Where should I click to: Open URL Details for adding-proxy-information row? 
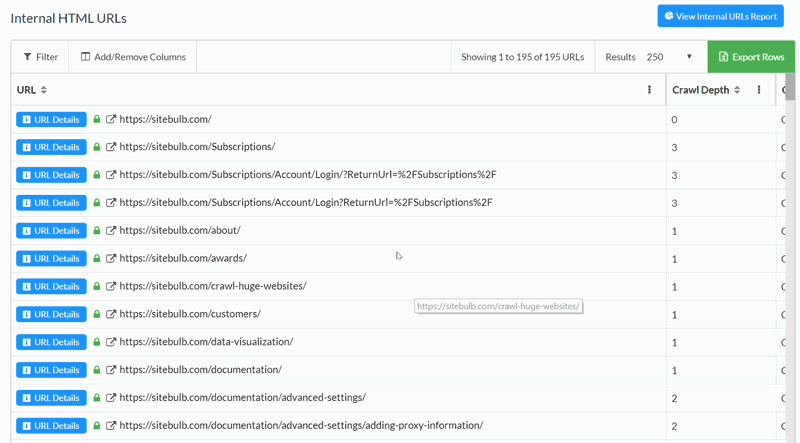pos(51,426)
